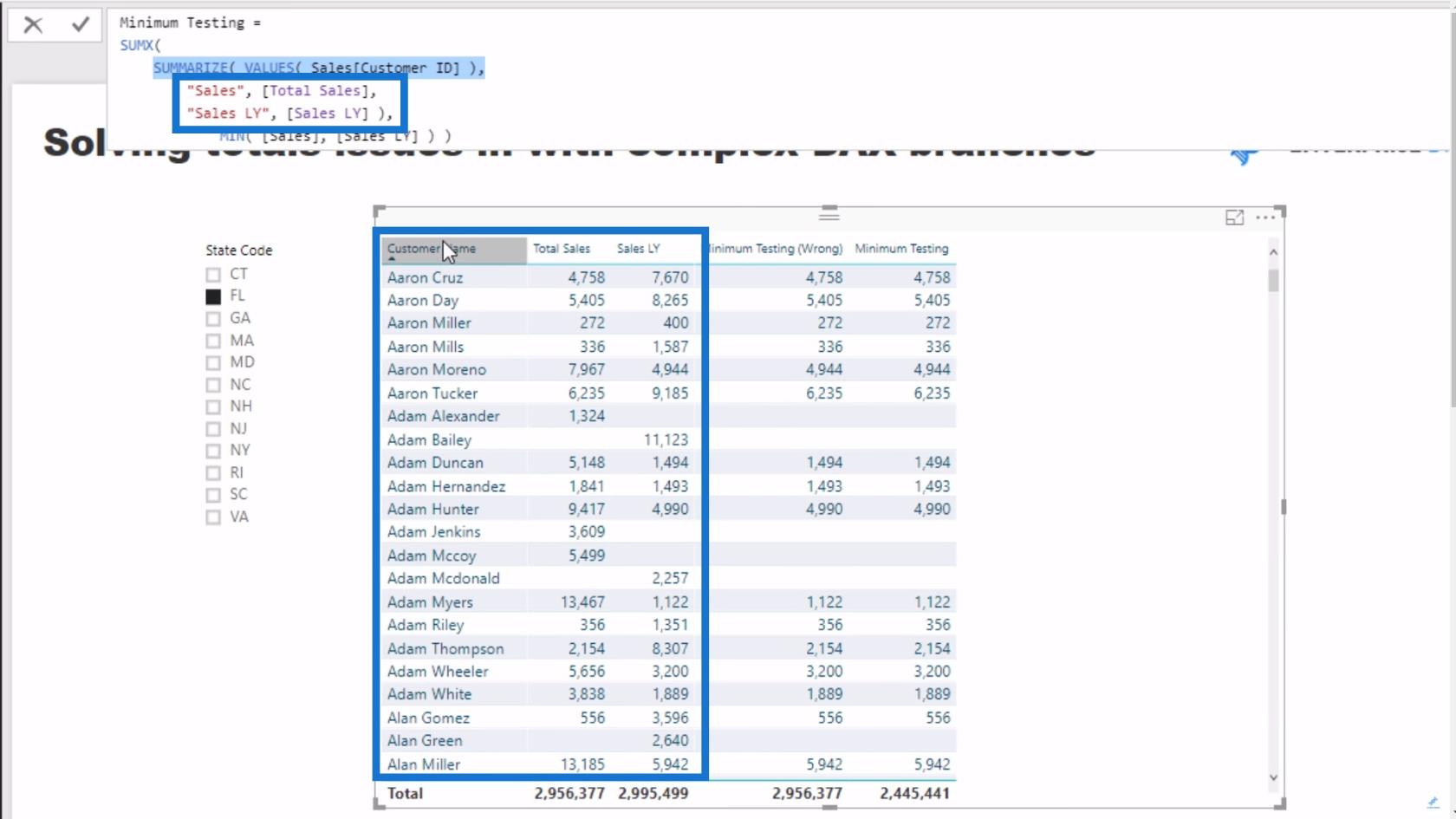
Task: Click the 2,445,441 Minimum Testing total
Action: [x=914, y=793]
